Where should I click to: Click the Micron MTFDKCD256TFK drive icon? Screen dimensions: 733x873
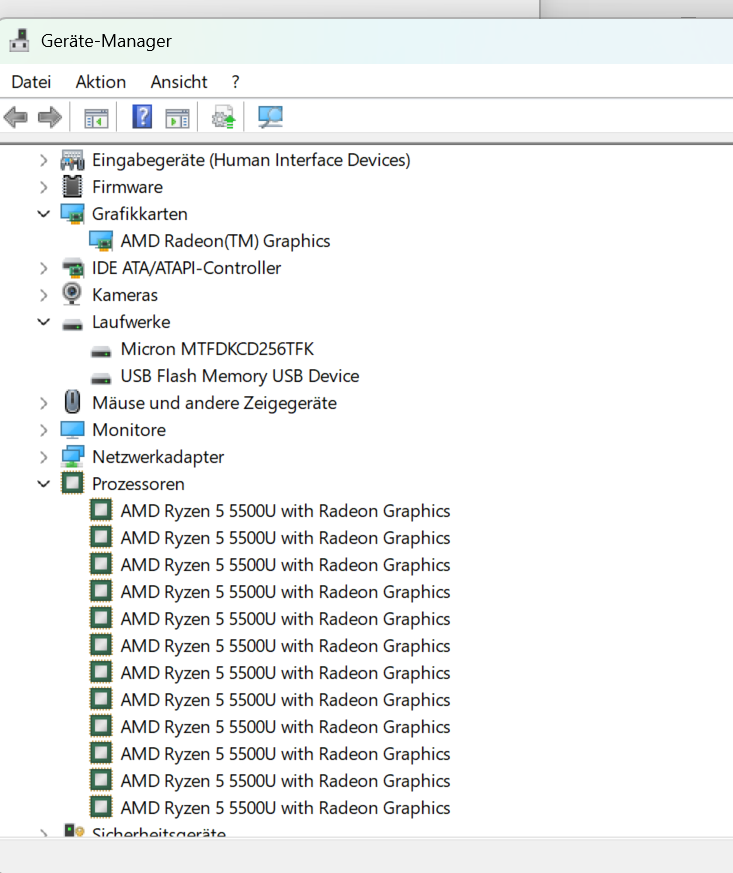pos(101,351)
